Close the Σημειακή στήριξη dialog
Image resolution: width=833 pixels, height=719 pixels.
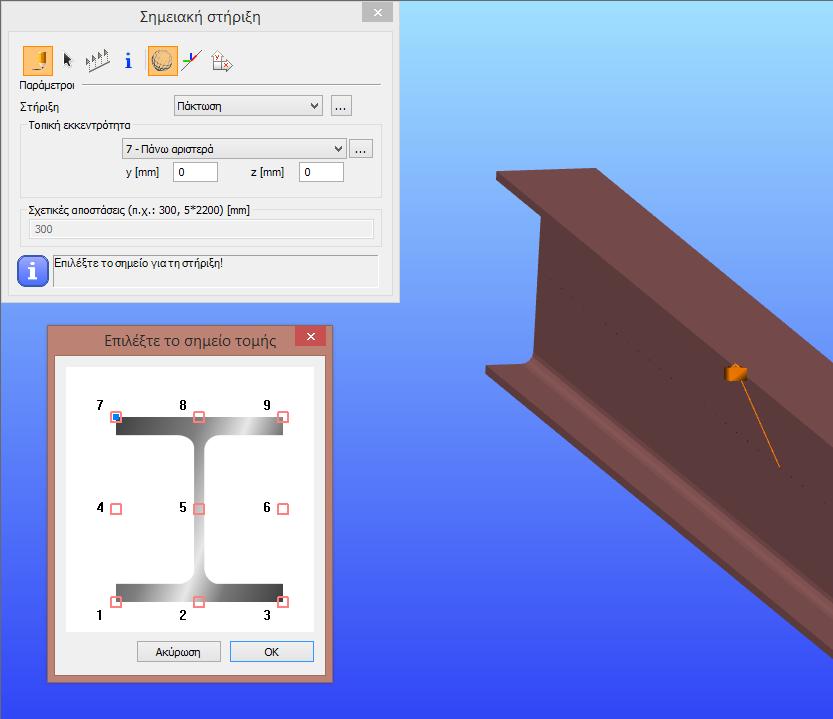coord(378,12)
